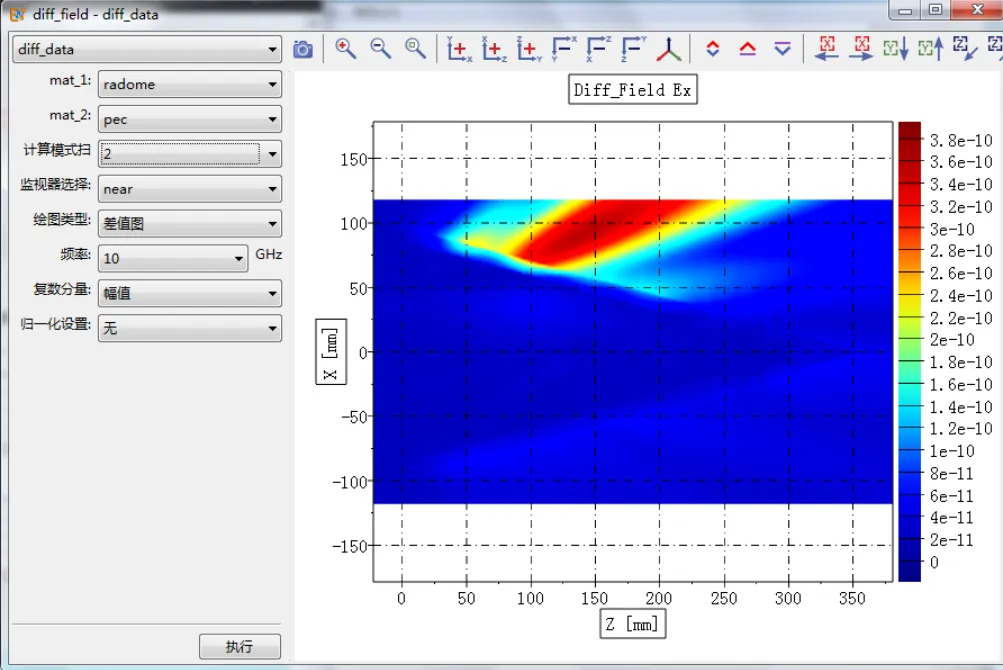Open the 频率 frequency dropdown showing 10
Image resolution: width=1003 pixels, height=670 pixels.
[173, 259]
